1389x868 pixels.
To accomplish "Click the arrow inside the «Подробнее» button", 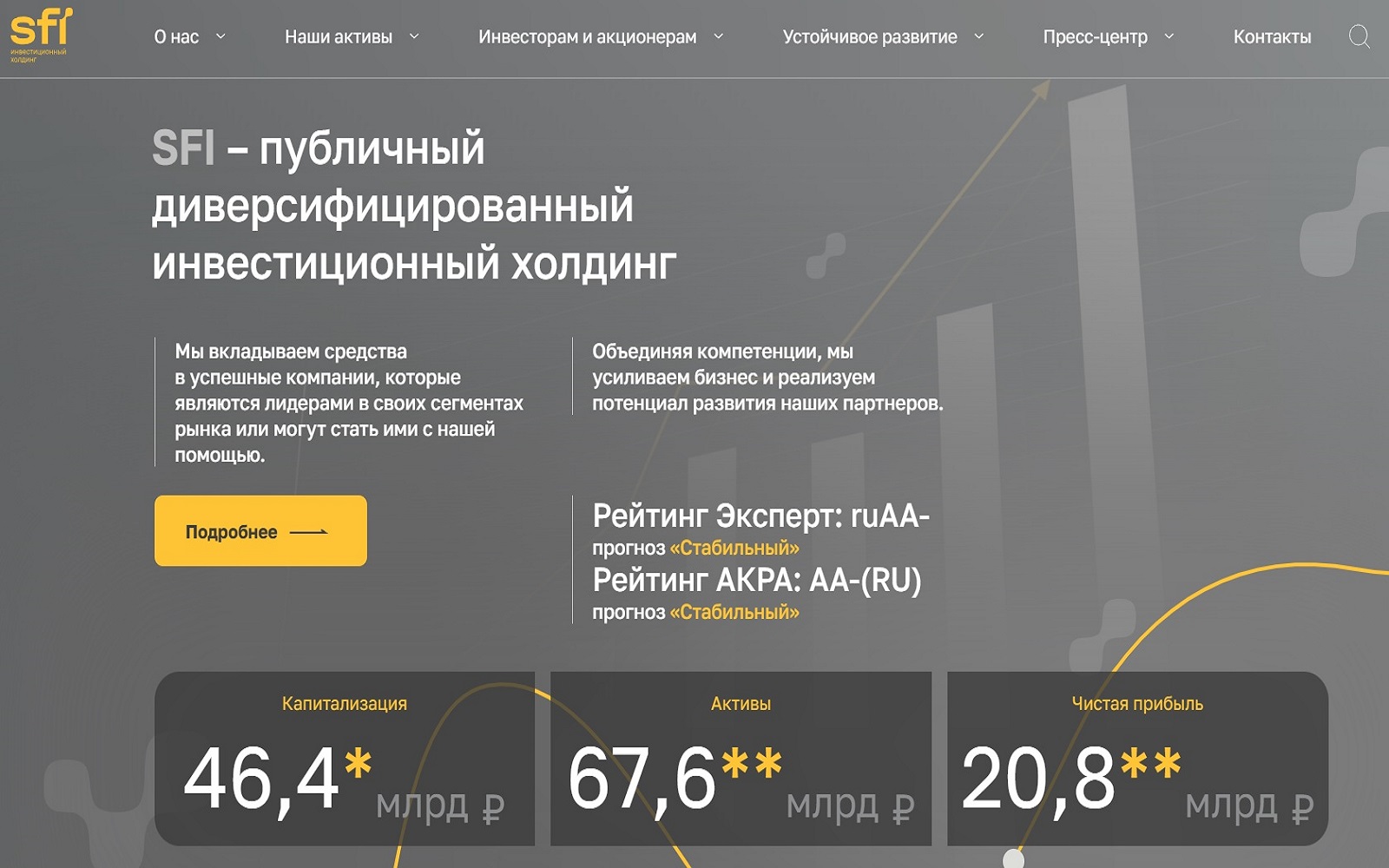I will [308, 532].
